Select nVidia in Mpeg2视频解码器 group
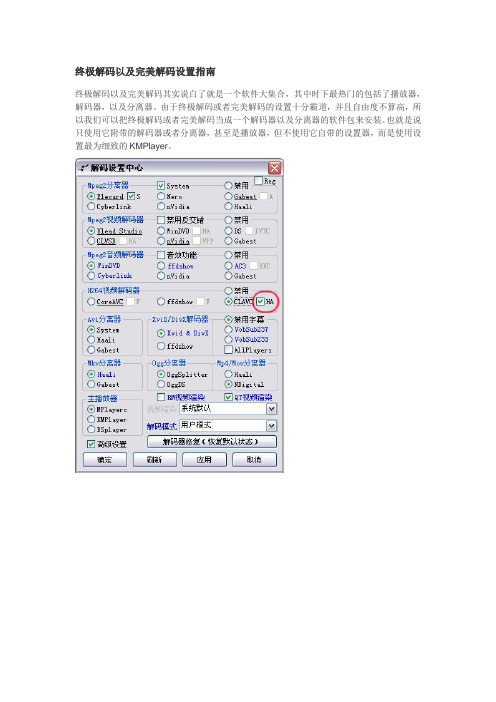Viewport: 496px width, 702px height. tap(161, 241)
